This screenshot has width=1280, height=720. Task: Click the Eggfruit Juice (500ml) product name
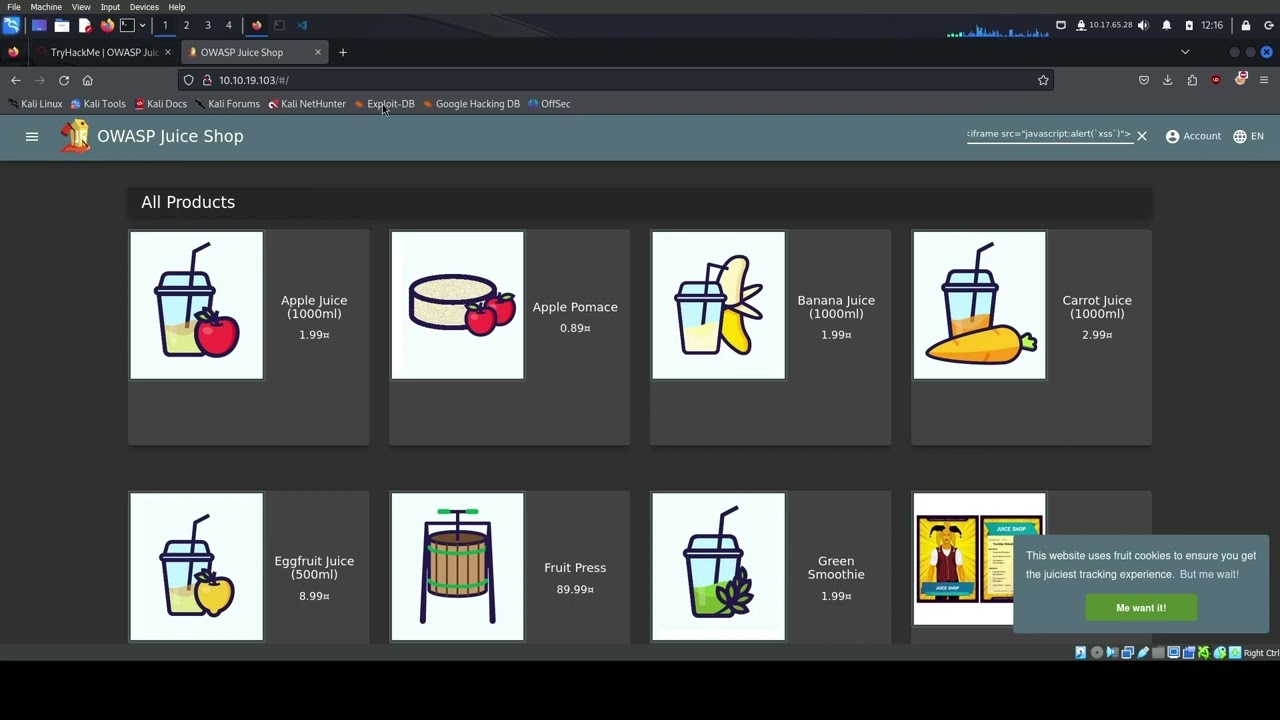tap(314, 568)
